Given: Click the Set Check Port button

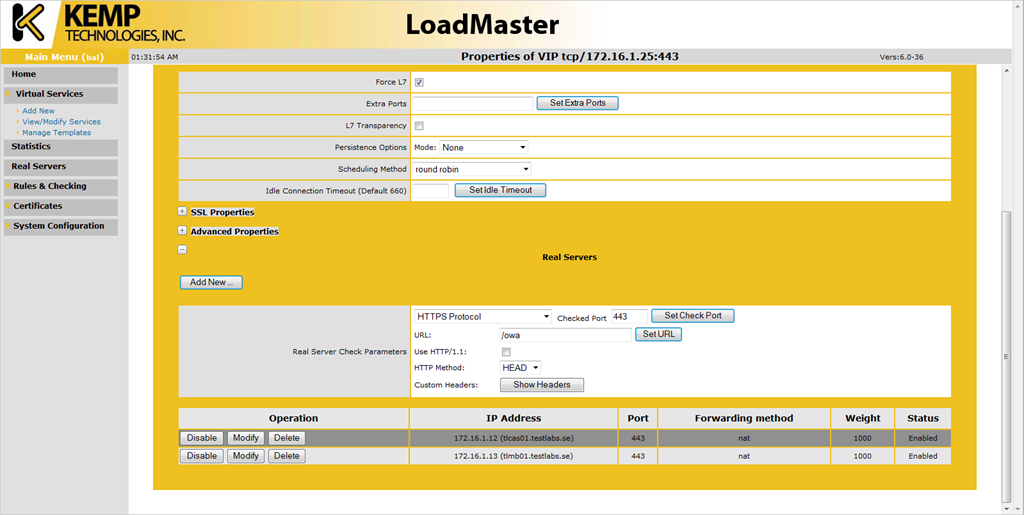Looking at the screenshot, I should click(x=693, y=316).
